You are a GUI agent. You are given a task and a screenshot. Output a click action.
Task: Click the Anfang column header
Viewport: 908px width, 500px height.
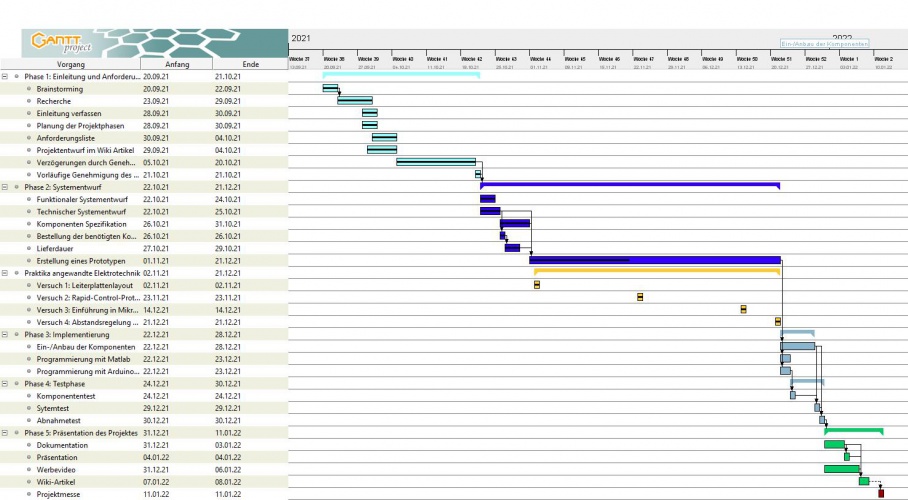176,64
